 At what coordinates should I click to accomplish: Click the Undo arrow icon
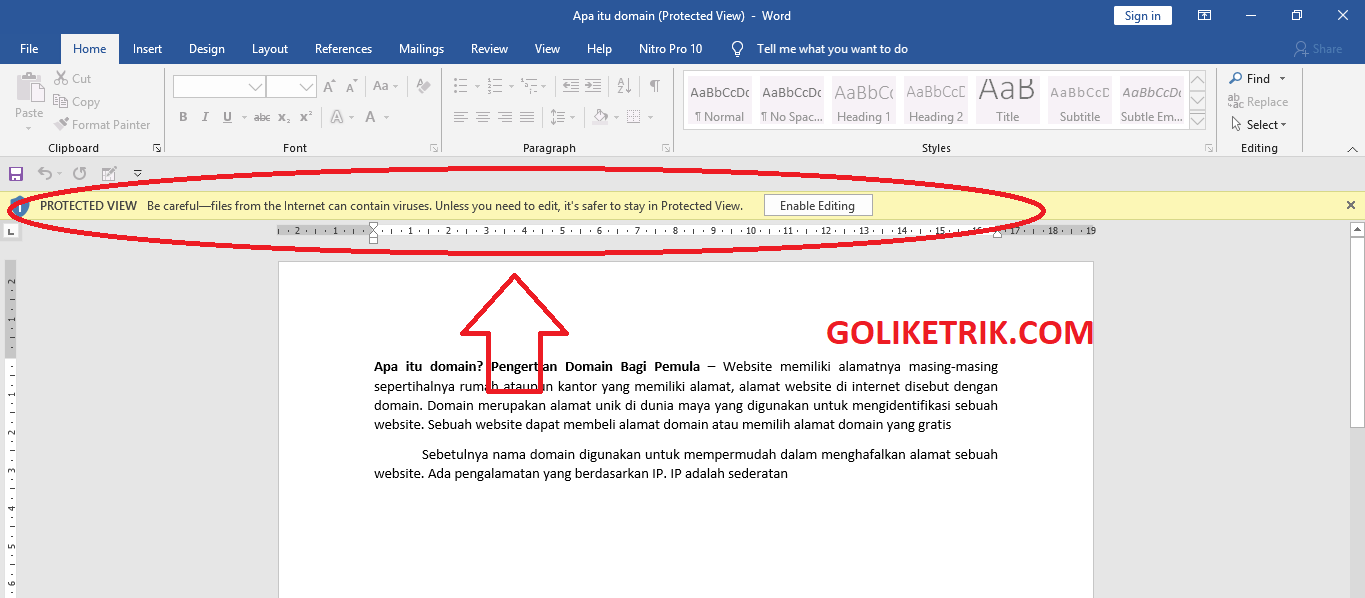[x=44, y=173]
